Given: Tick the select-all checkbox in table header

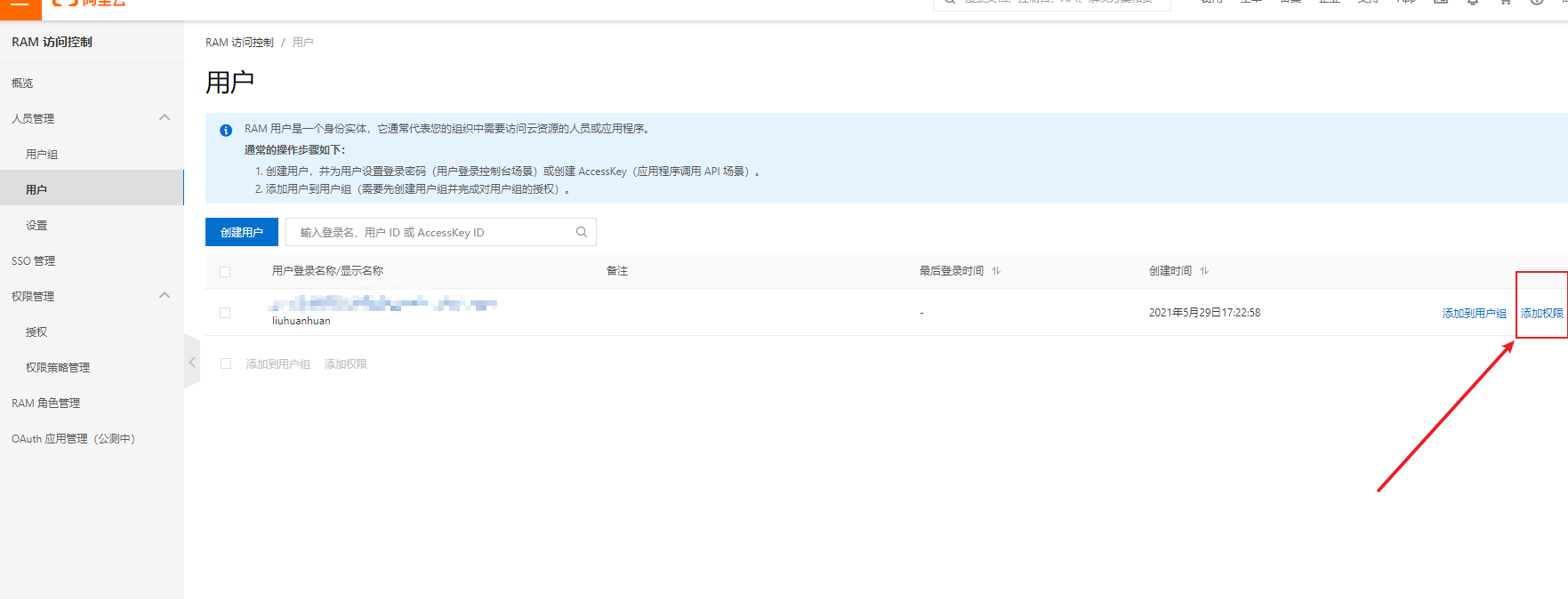Looking at the screenshot, I should coord(225,271).
